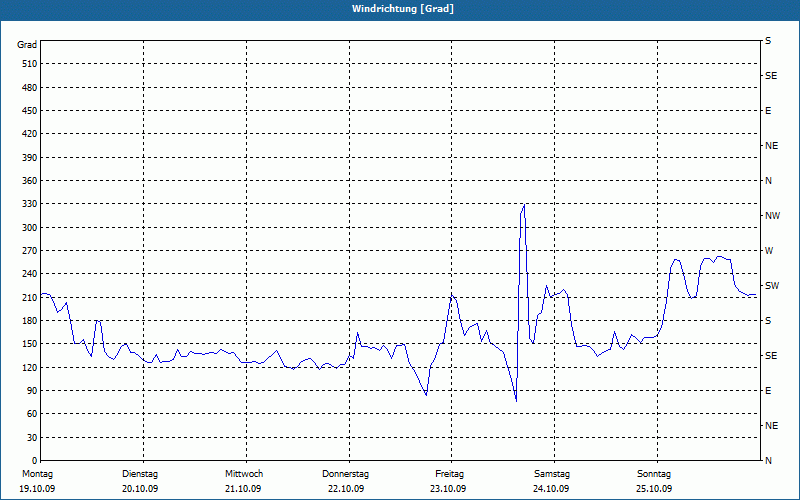Select the date 25.10.09

[654, 489]
